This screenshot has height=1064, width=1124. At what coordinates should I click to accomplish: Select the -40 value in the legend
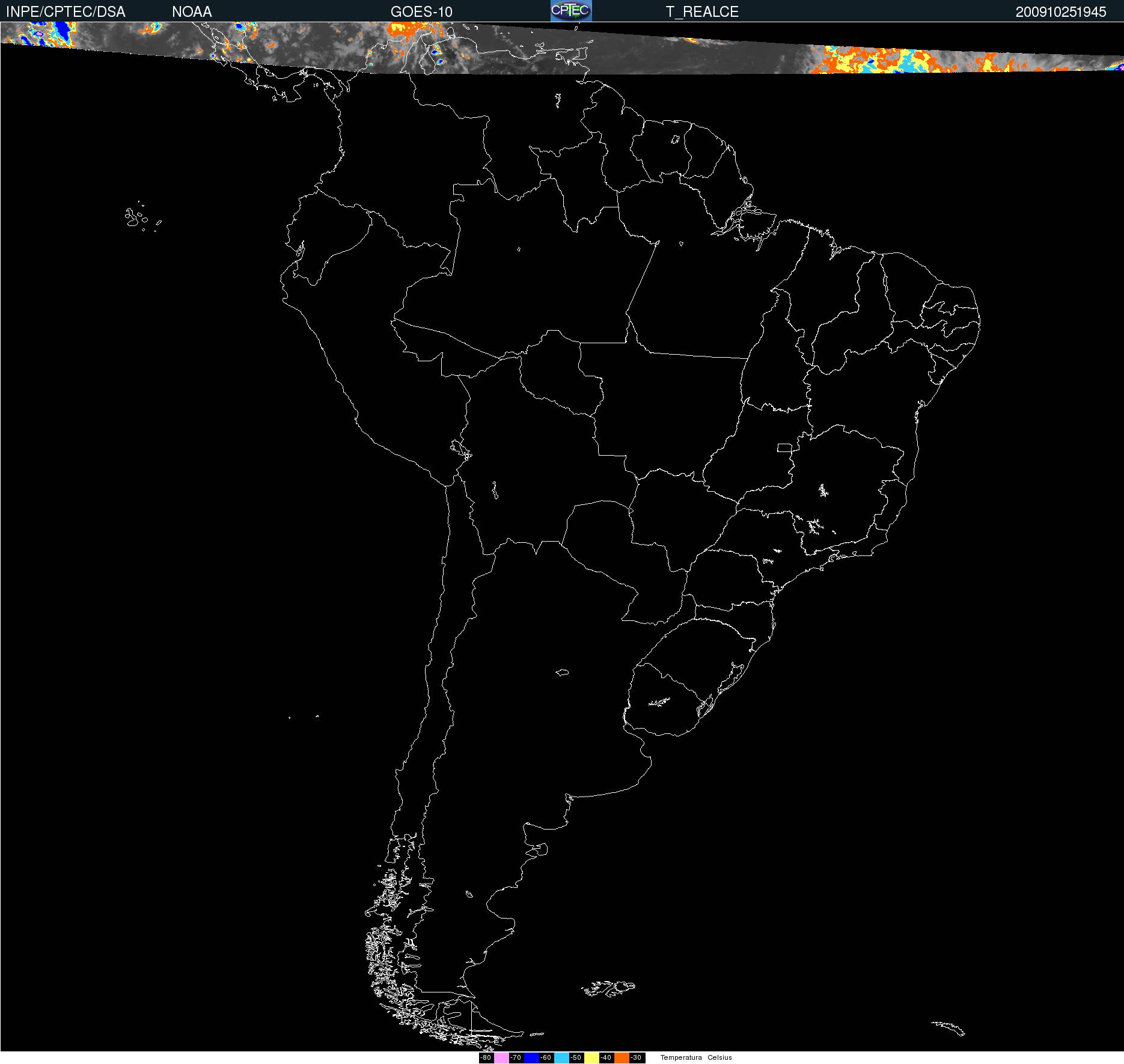[x=606, y=1058]
